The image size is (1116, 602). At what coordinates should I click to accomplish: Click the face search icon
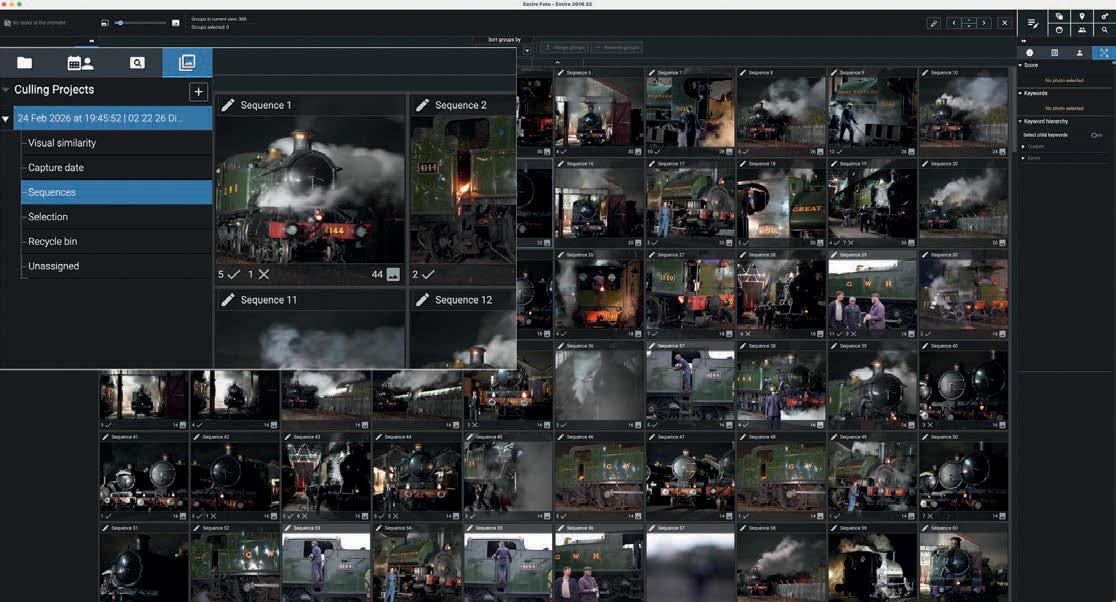coord(1059,30)
